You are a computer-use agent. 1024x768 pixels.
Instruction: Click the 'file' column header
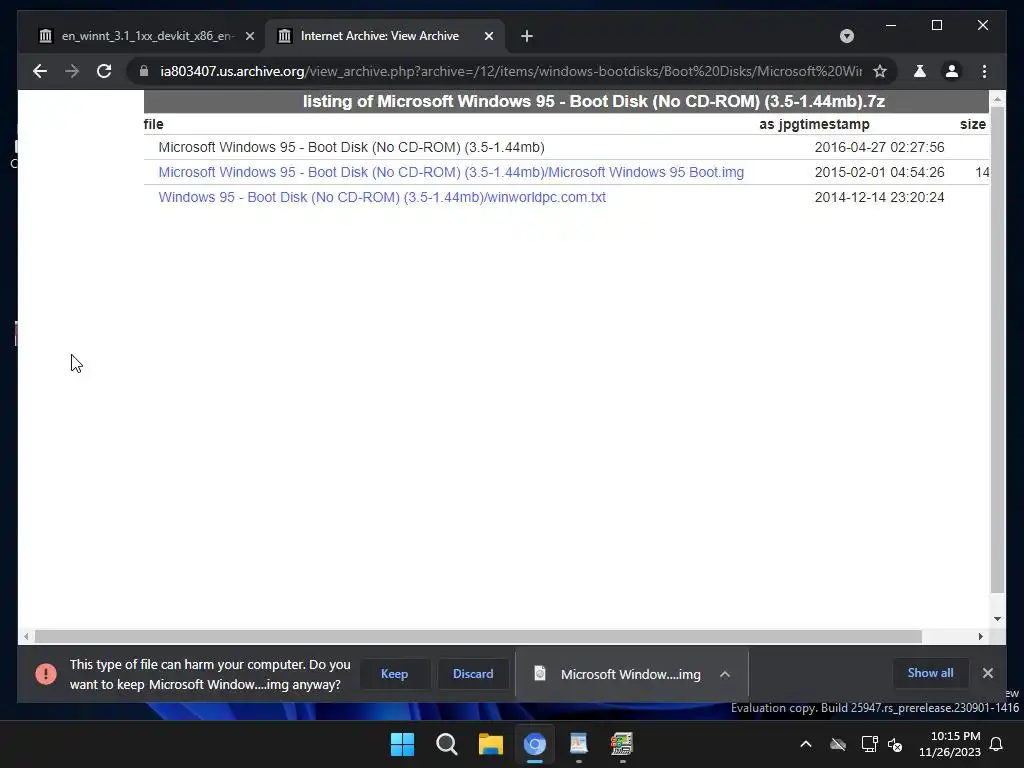click(x=153, y=124)
